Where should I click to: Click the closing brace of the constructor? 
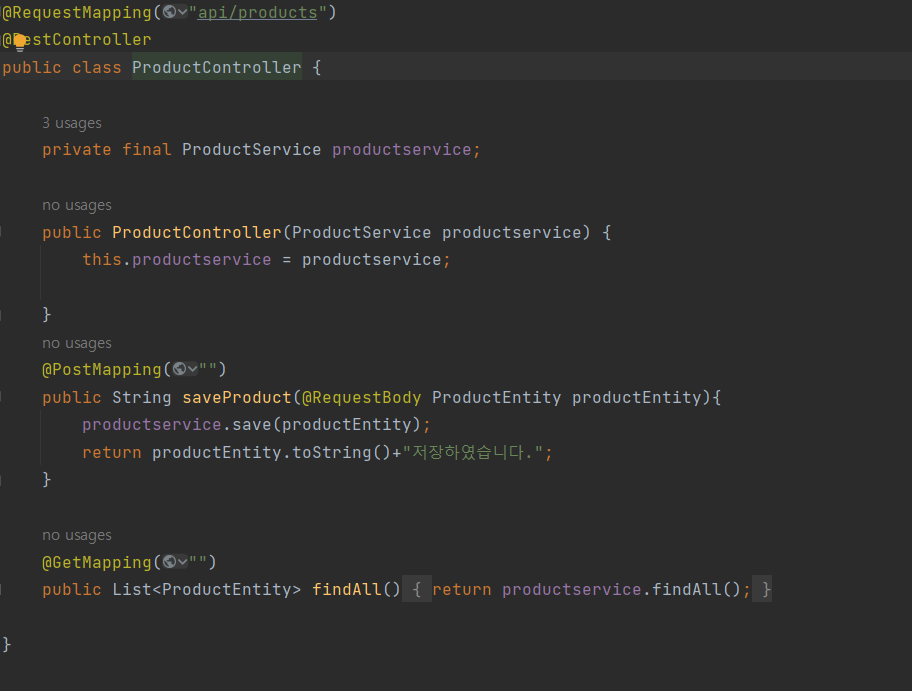(47, 315)
